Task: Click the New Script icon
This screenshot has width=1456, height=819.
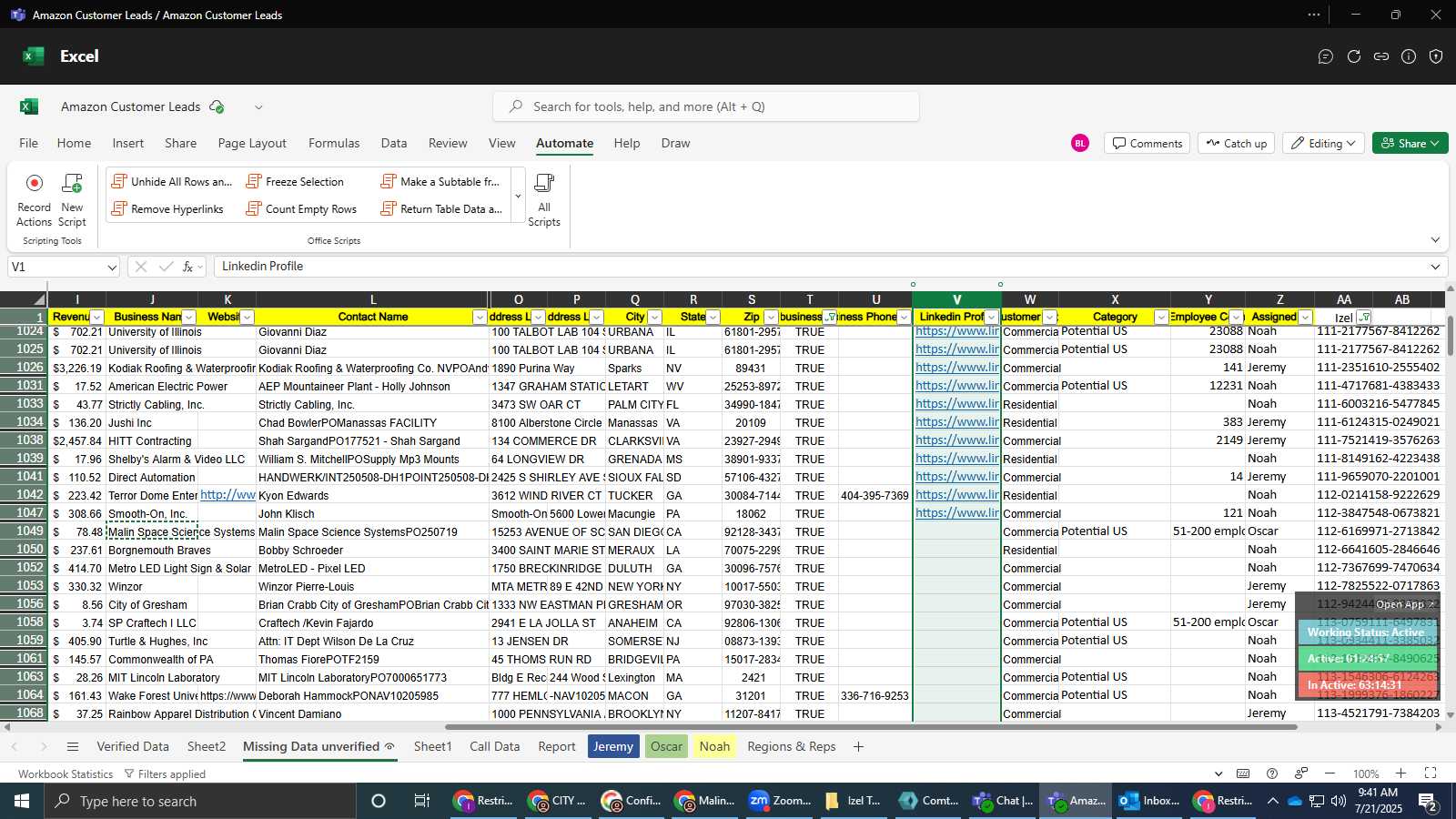Action: [72, 183]
